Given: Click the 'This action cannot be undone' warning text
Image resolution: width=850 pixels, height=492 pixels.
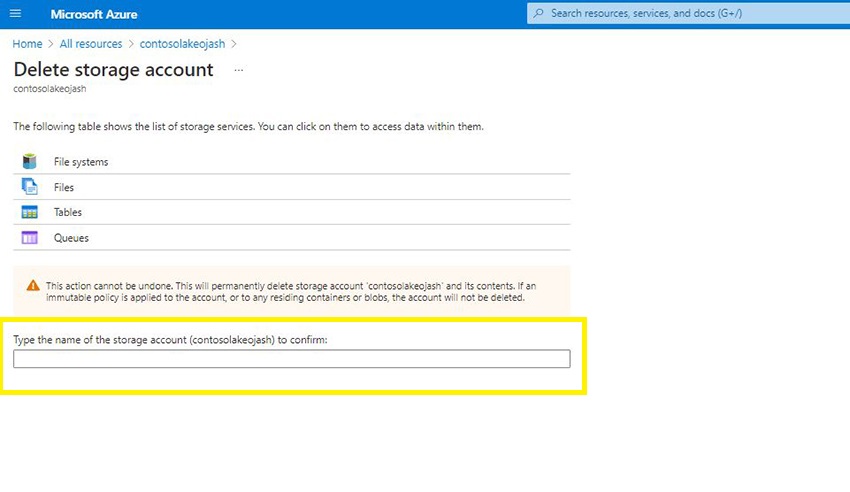Looking at the screenshot, I should point(291,292).
